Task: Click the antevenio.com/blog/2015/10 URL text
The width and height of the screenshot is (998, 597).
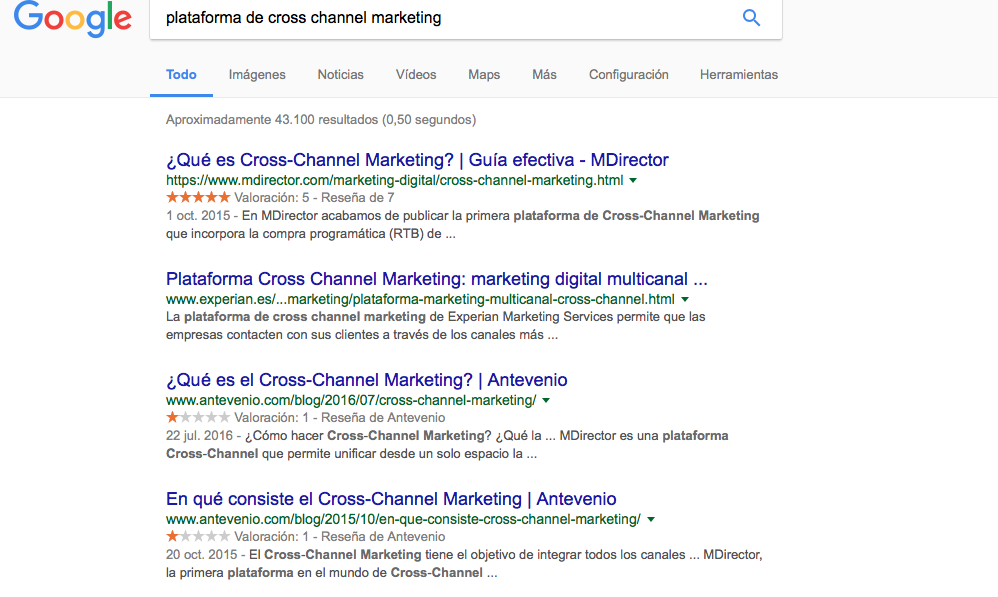Action: (404, 519)
